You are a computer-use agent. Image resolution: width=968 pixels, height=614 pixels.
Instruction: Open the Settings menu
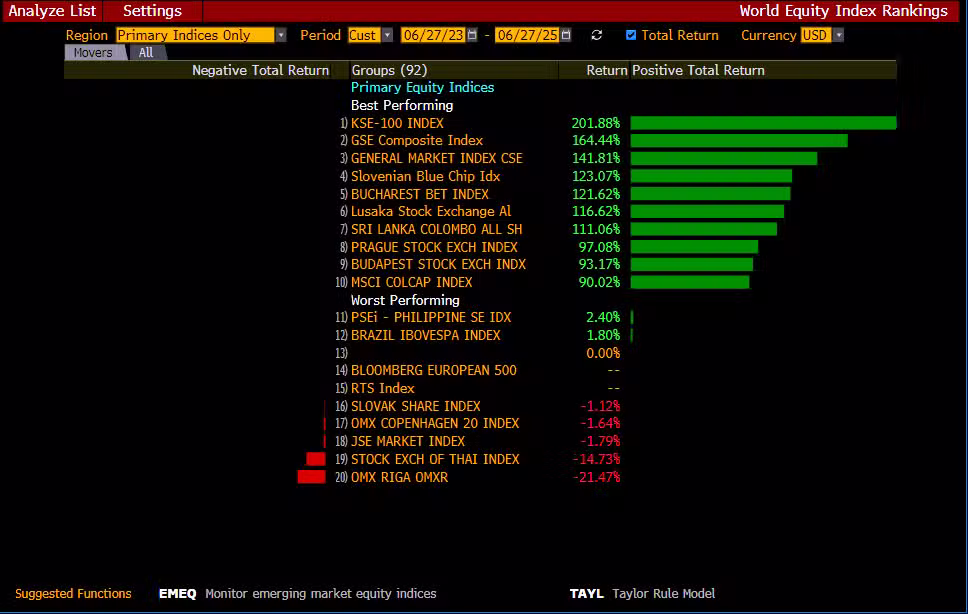[152, 11]
